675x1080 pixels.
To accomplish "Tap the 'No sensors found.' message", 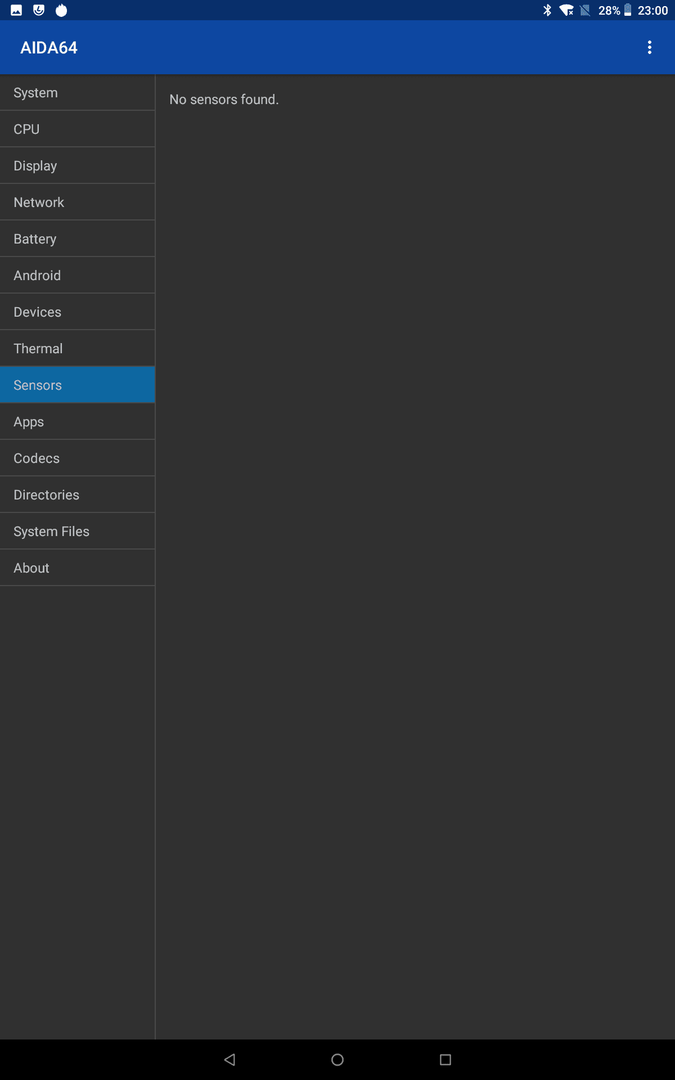I will (x=224, y=99).
